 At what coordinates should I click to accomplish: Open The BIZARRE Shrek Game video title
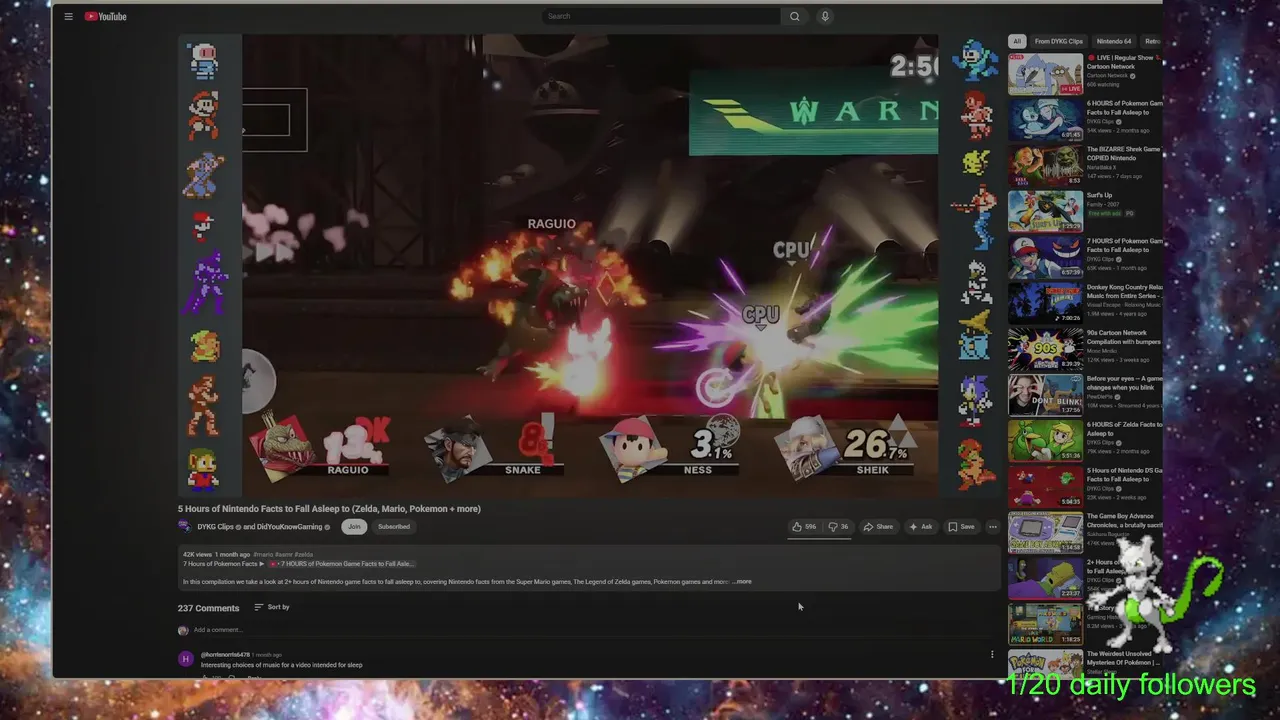click(1123, 154)
